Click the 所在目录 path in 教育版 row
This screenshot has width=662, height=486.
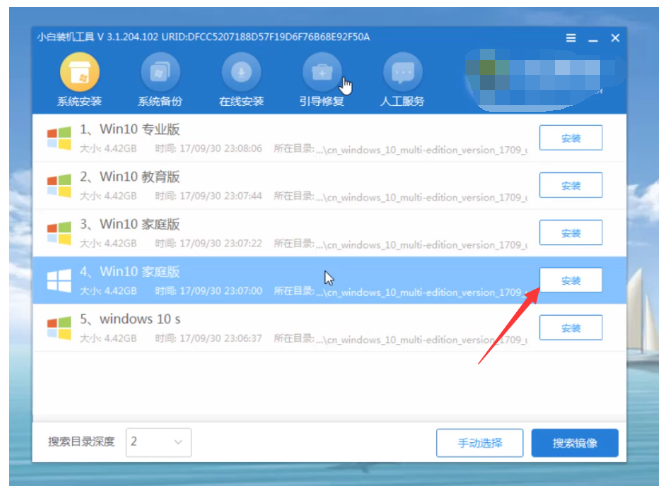[x=400, y=196]
